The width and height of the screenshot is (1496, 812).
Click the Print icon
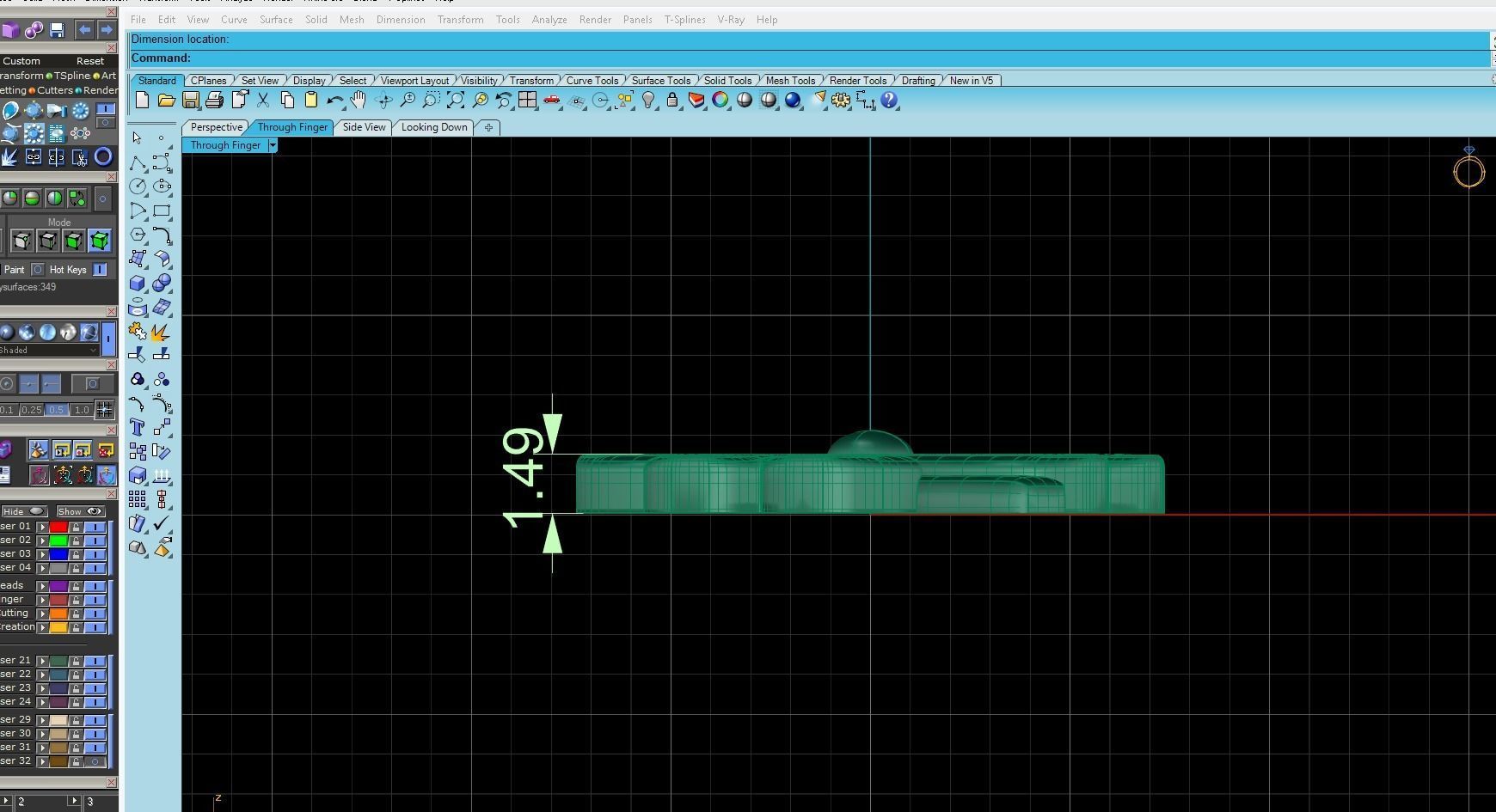pos(214,101)
